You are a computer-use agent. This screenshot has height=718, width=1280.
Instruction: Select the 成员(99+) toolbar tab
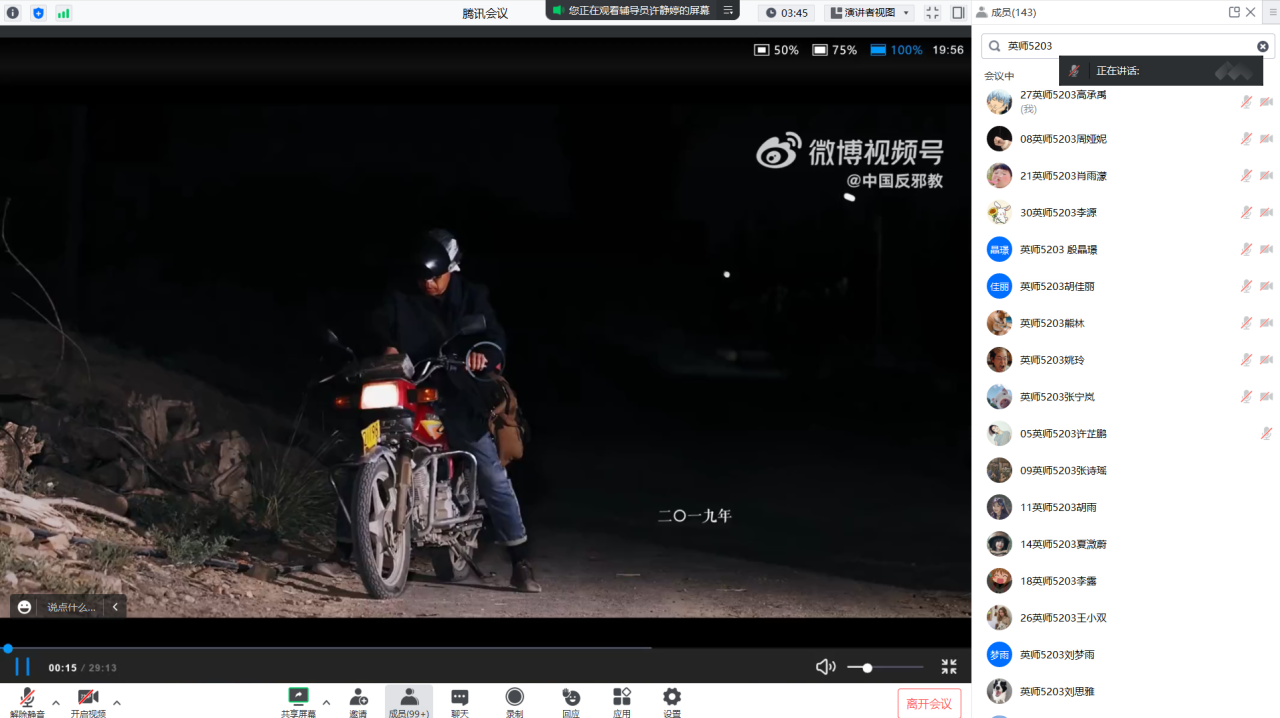click(x=409, y=698)
